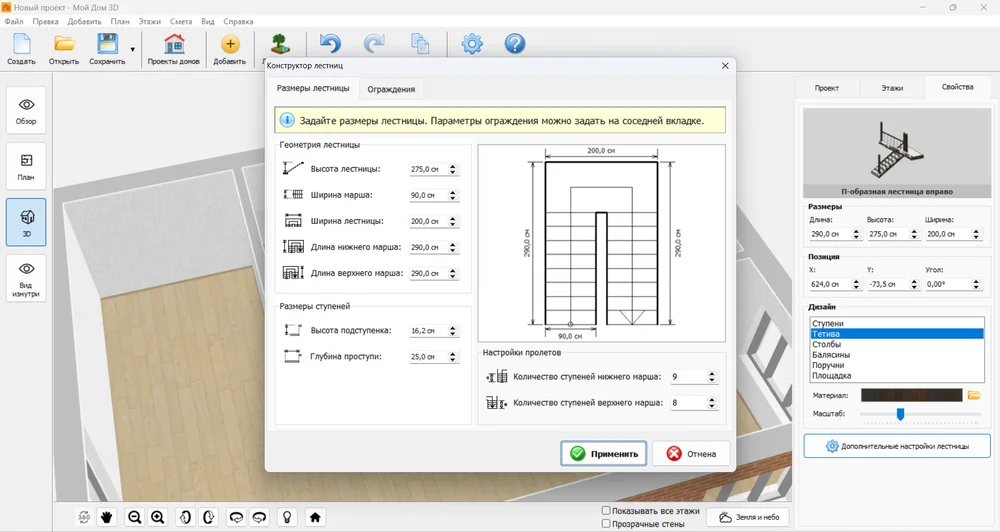The image size is (1000, 532).
Task: Open the Проект panel tab
Action: pyautogui.click(x=827, y=88)
